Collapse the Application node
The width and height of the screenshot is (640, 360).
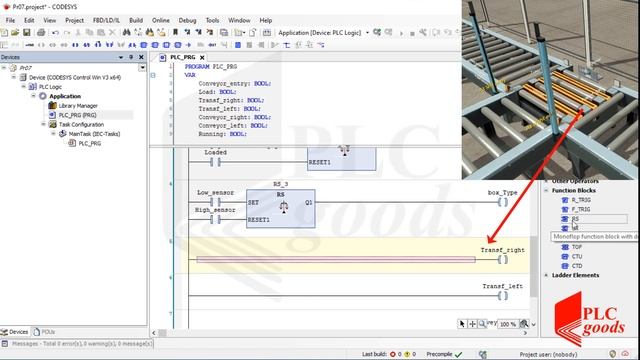tap(33, 96)
